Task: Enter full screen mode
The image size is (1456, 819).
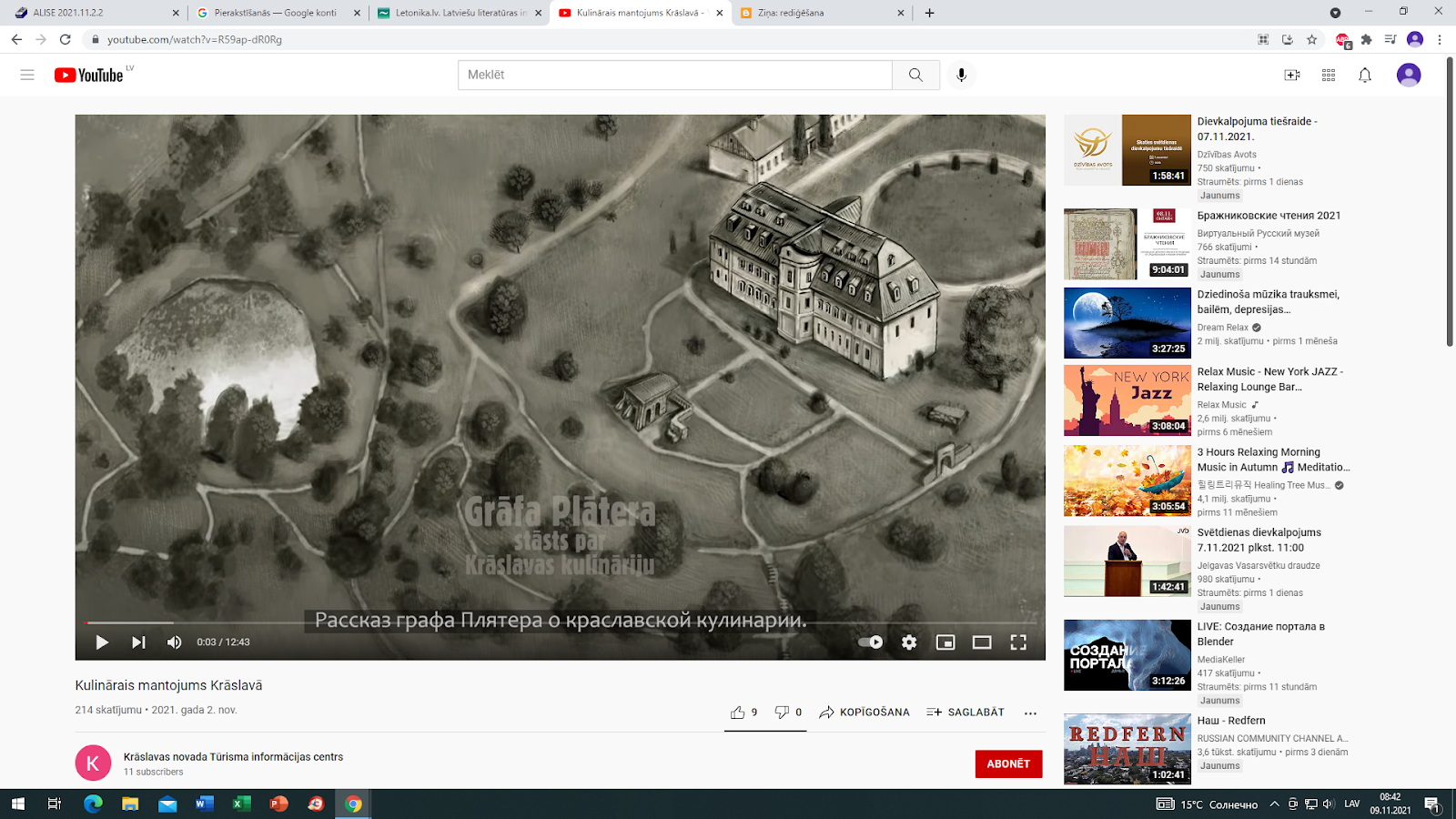Action: pyautogui.click(x=1018, y=642)
